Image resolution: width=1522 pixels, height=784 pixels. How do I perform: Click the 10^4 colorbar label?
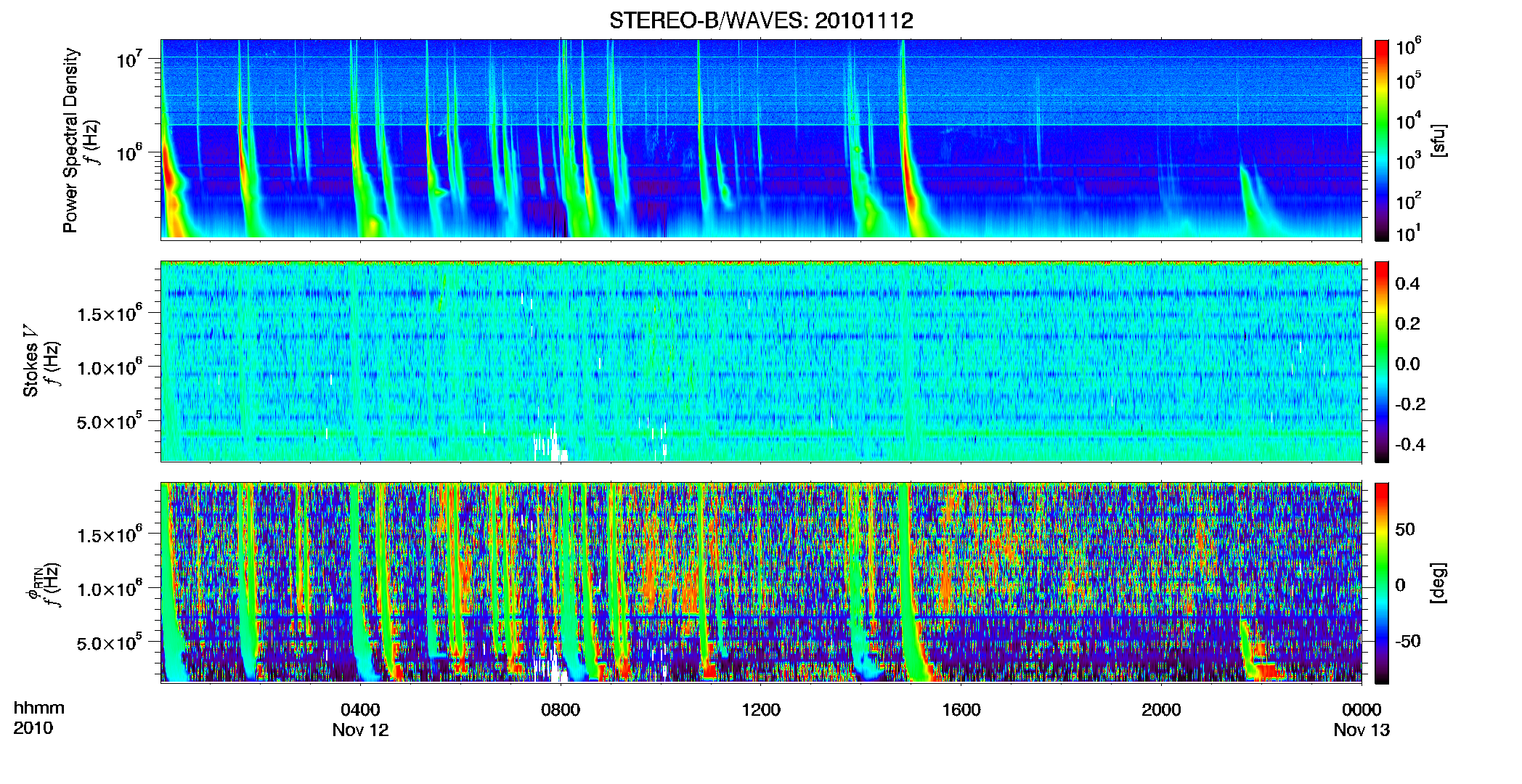(x=1409, y=121)
